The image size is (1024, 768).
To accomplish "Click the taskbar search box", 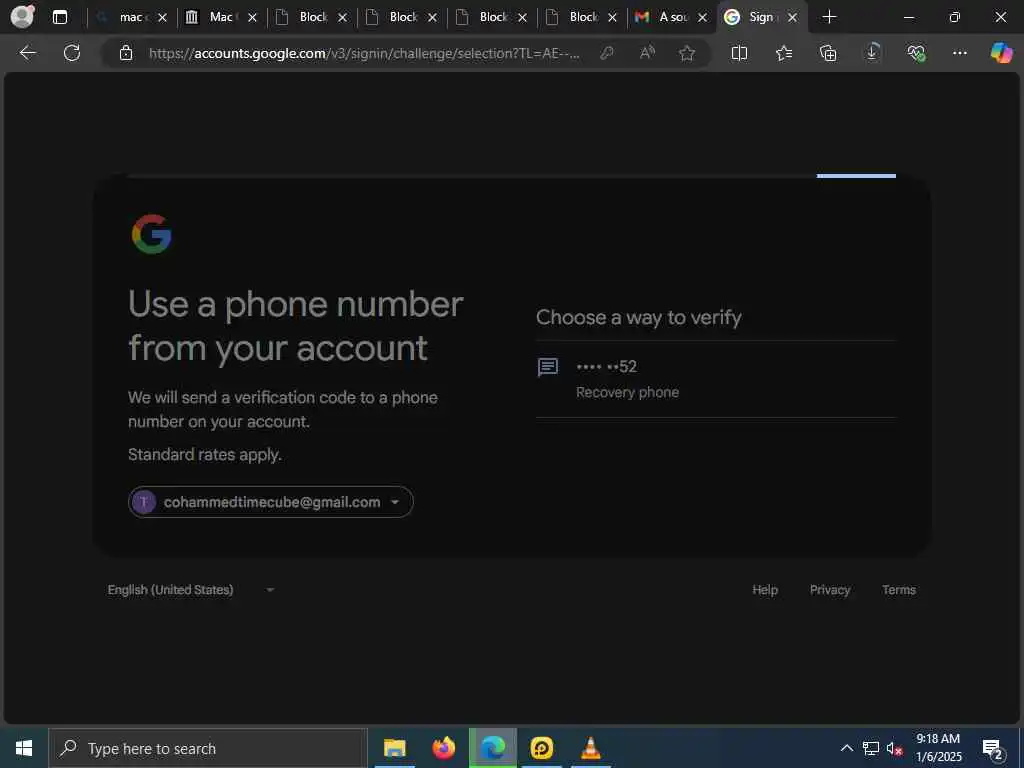I will click(x=208, y=748).
